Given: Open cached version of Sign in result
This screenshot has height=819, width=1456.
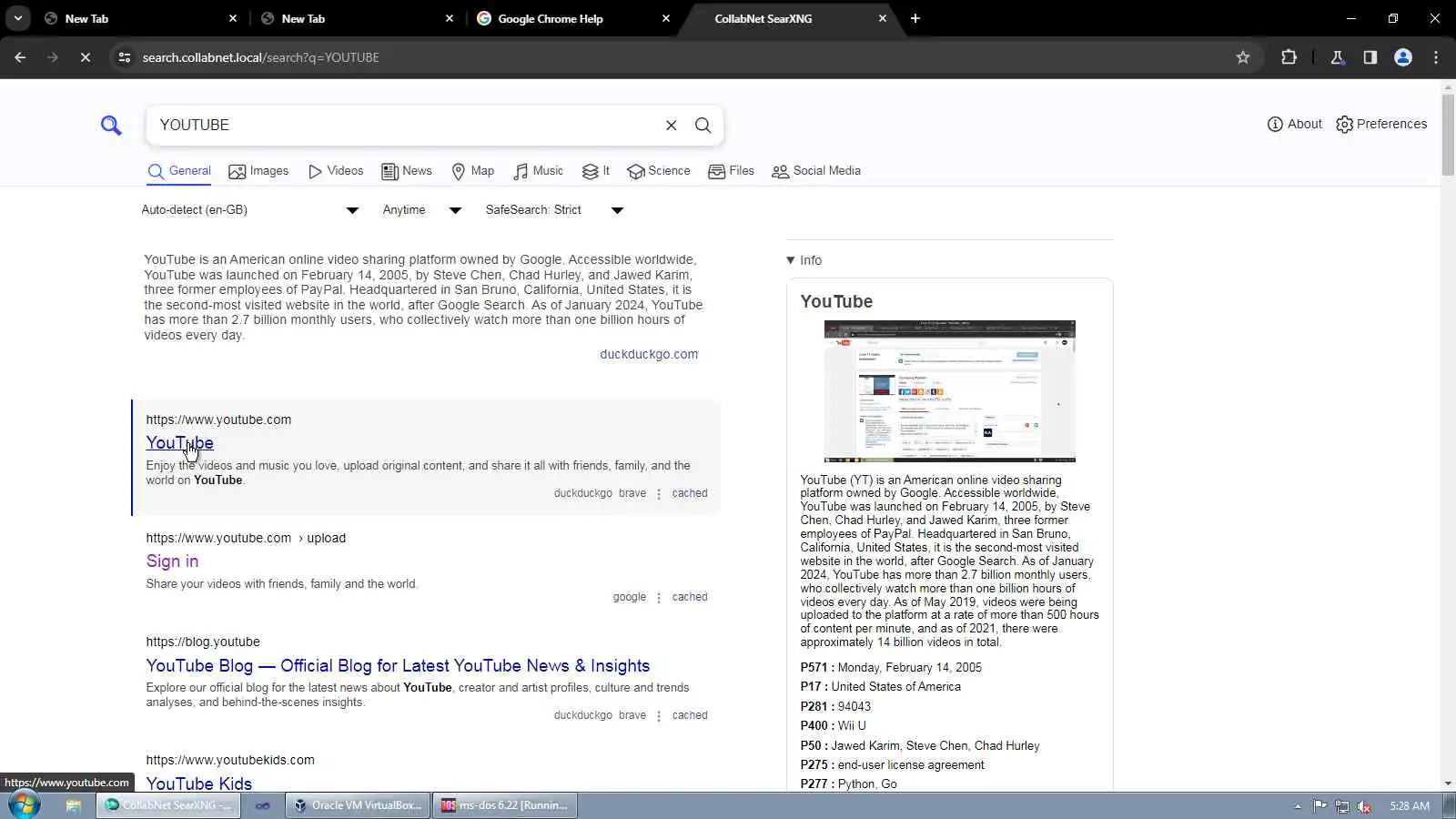Looking at the screenshot, I should point(690,597).
